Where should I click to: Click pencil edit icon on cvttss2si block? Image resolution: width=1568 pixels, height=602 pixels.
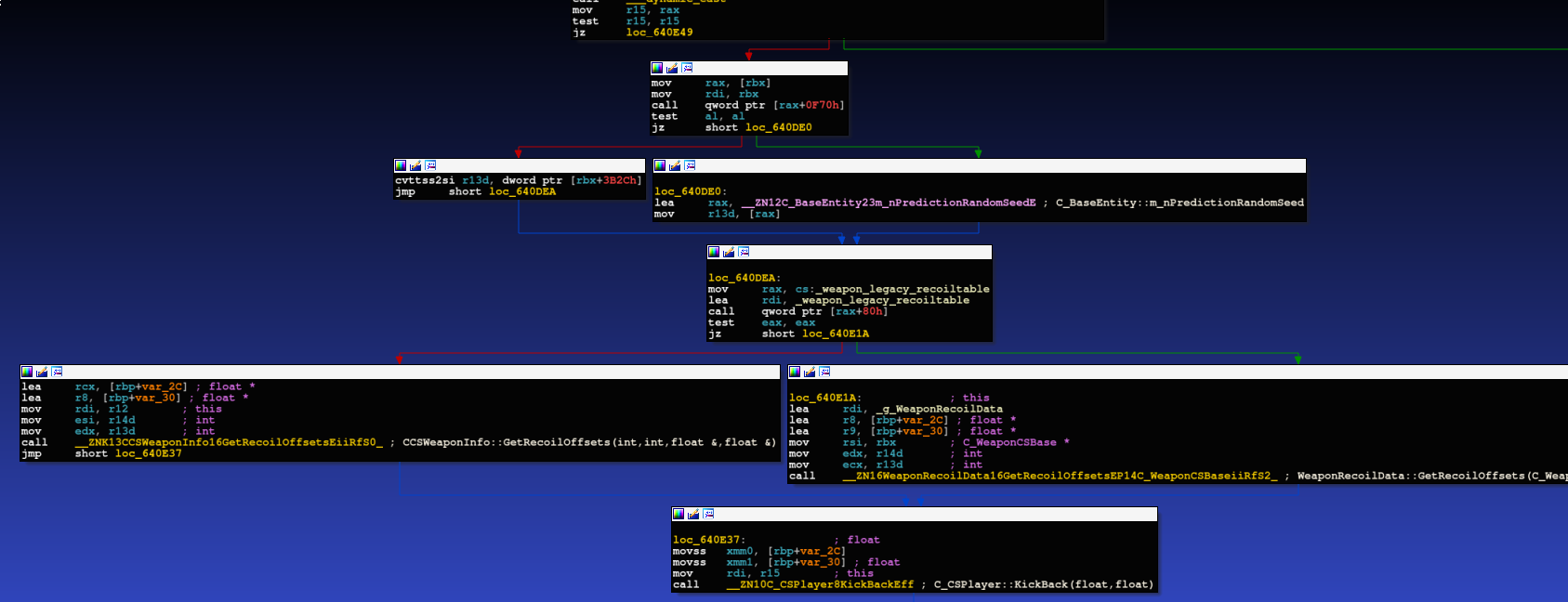pyautogui.click(x=415, y=165)
